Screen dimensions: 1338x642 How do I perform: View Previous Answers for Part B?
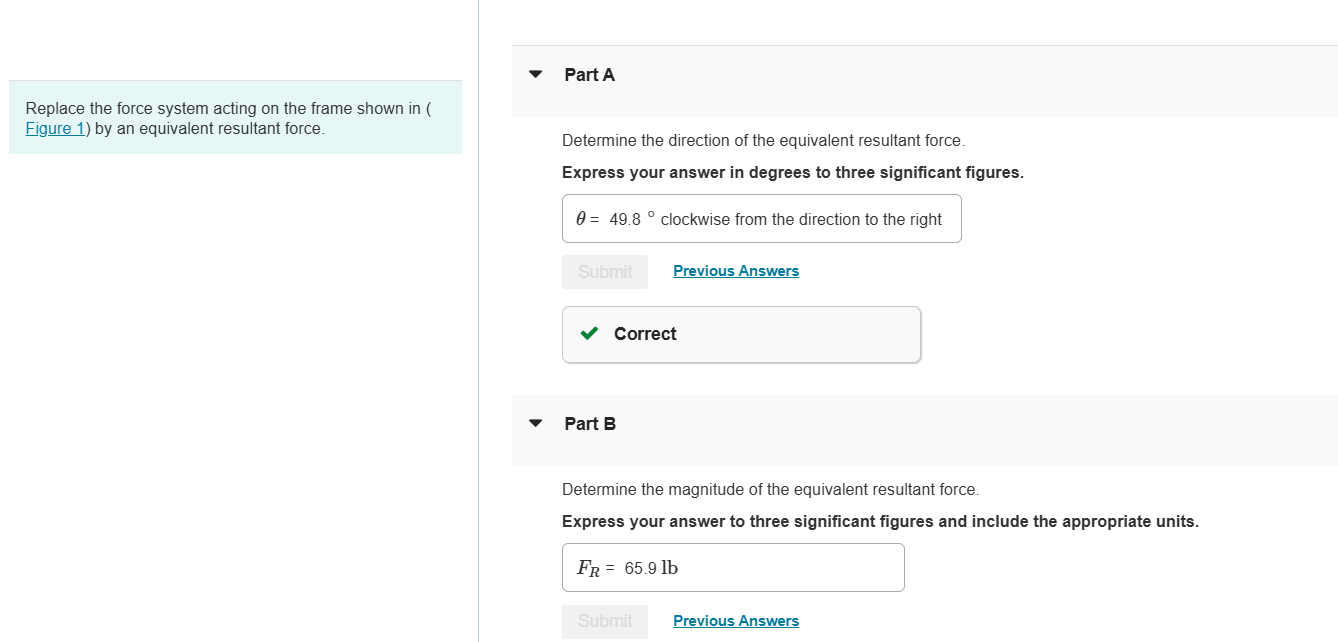pyautogui.click(x=736, y=620)
